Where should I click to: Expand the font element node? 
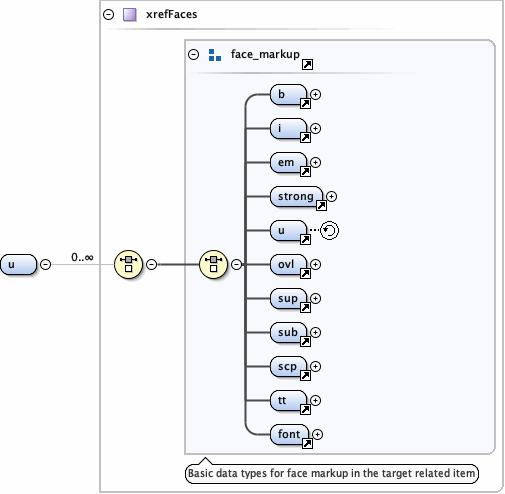coord(317,434)
